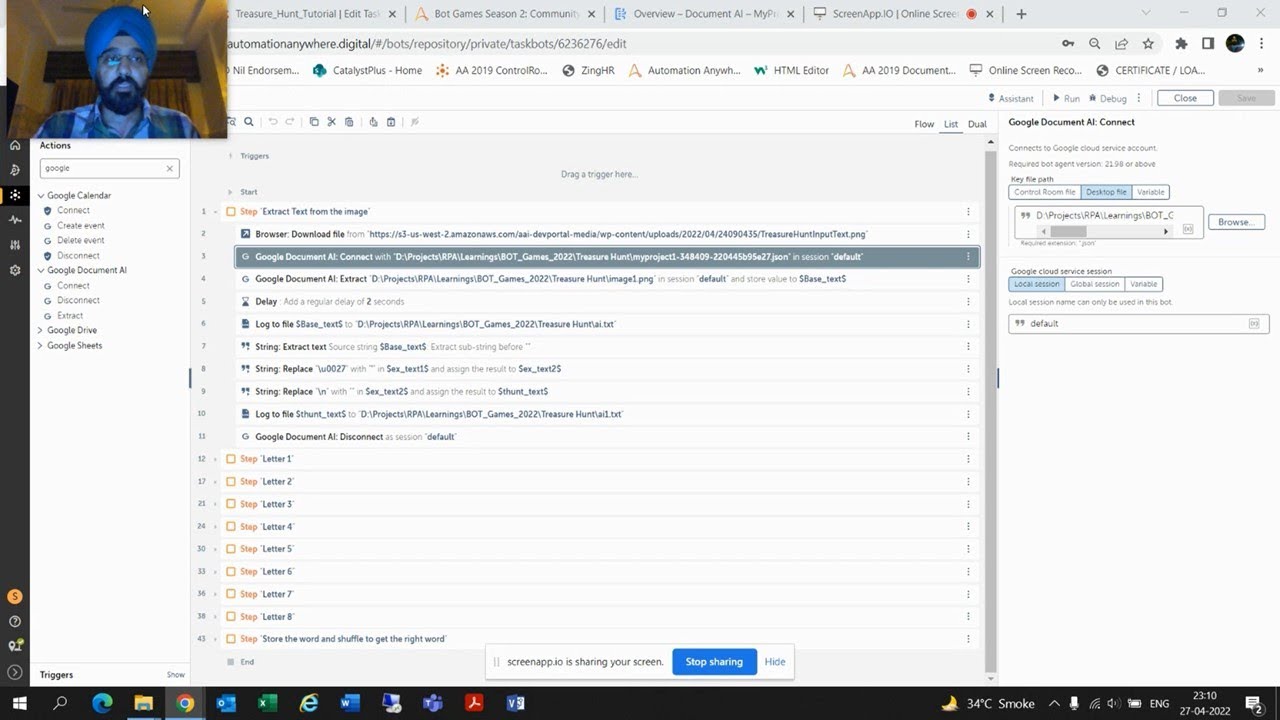Select the active Automation icon in the left sidebar
Screen dimensions: 1280x720
pyautogui.click(x=14, y=195)
